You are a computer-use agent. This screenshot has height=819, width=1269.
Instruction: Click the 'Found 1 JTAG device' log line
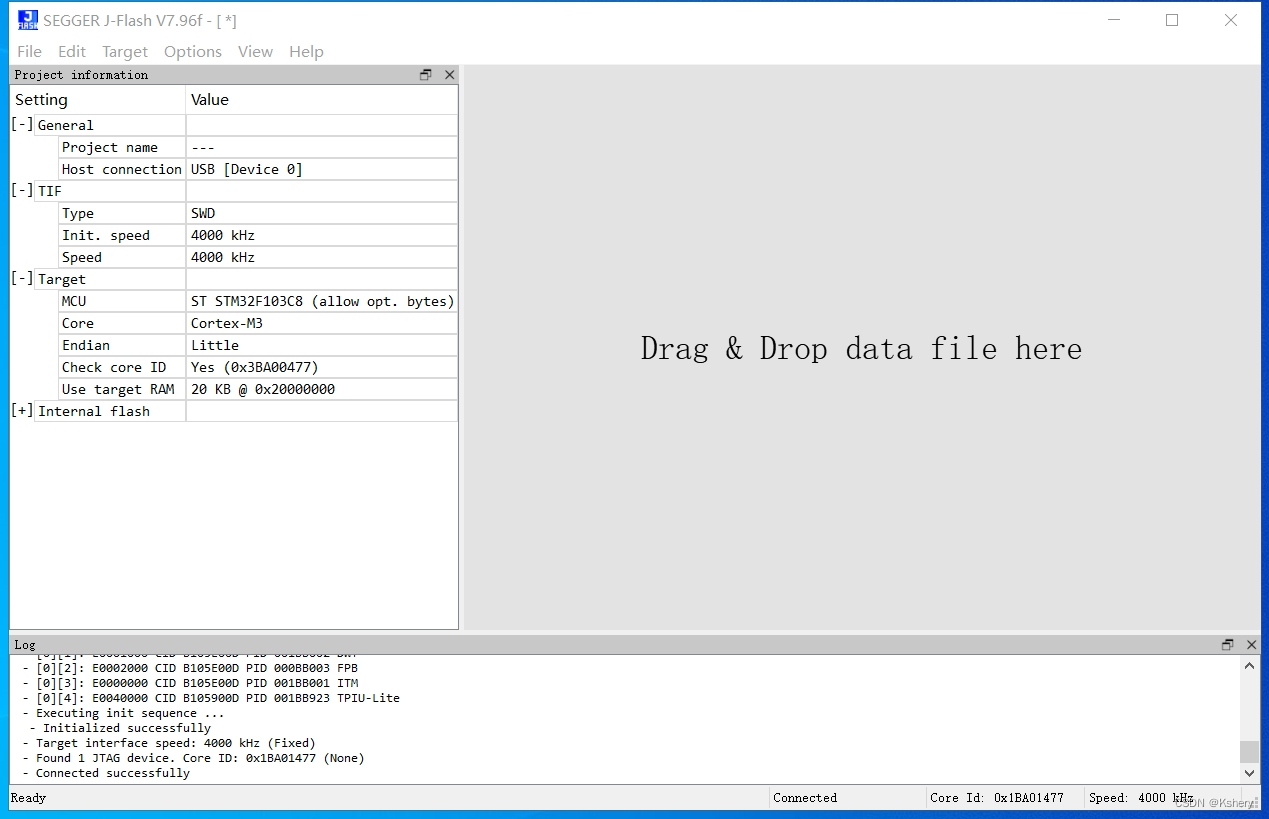(193, 758)
